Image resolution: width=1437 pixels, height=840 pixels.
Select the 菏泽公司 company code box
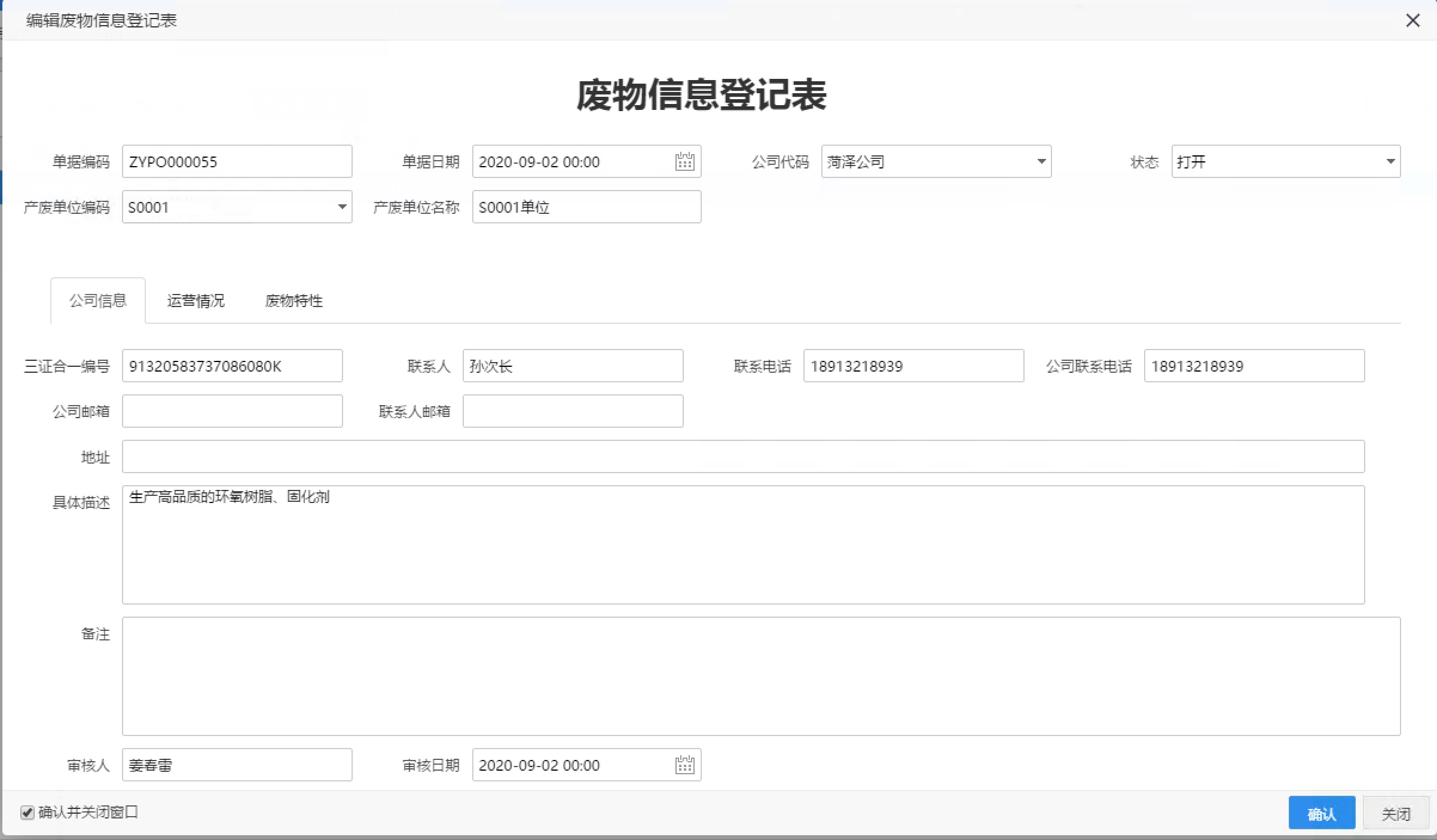coord(936,161)
